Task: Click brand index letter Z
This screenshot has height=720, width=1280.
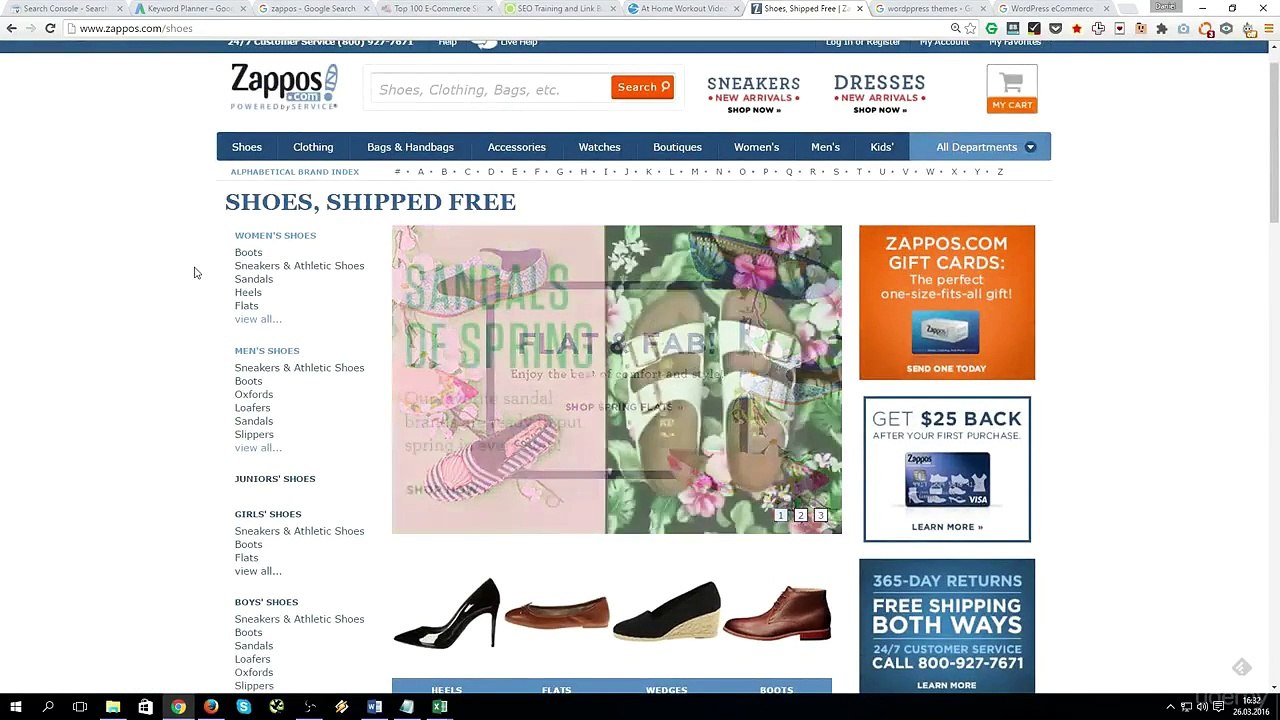Action: point(1000,172)
